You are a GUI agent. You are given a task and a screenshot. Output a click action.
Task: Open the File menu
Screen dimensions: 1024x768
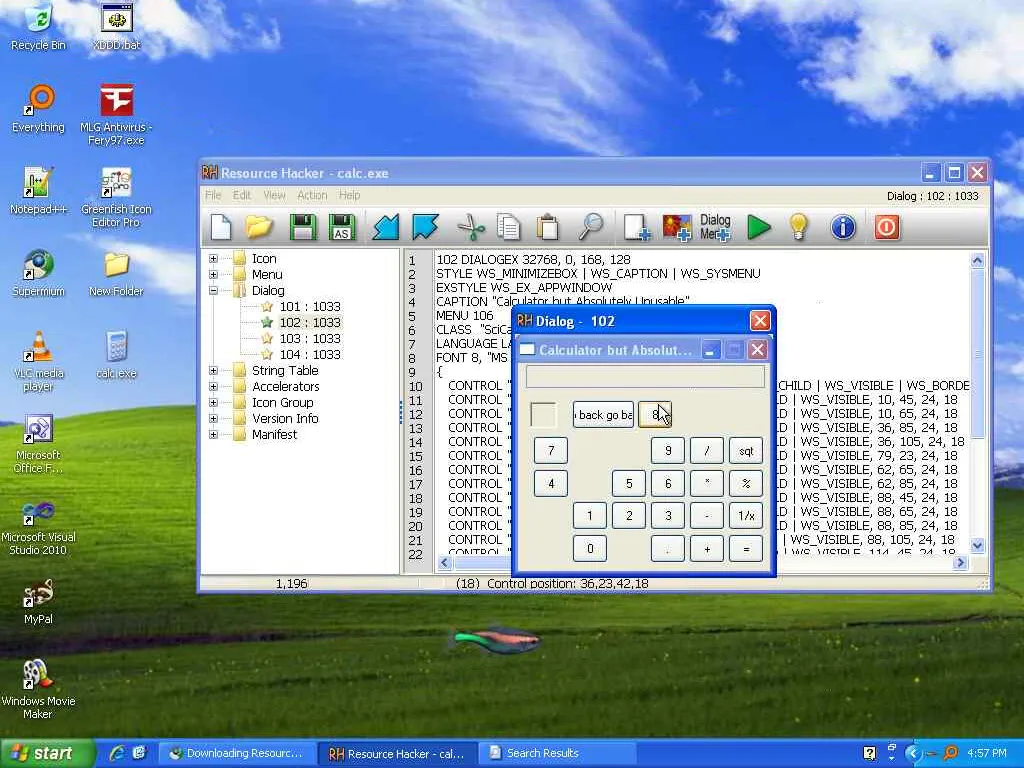click(213, 195)
